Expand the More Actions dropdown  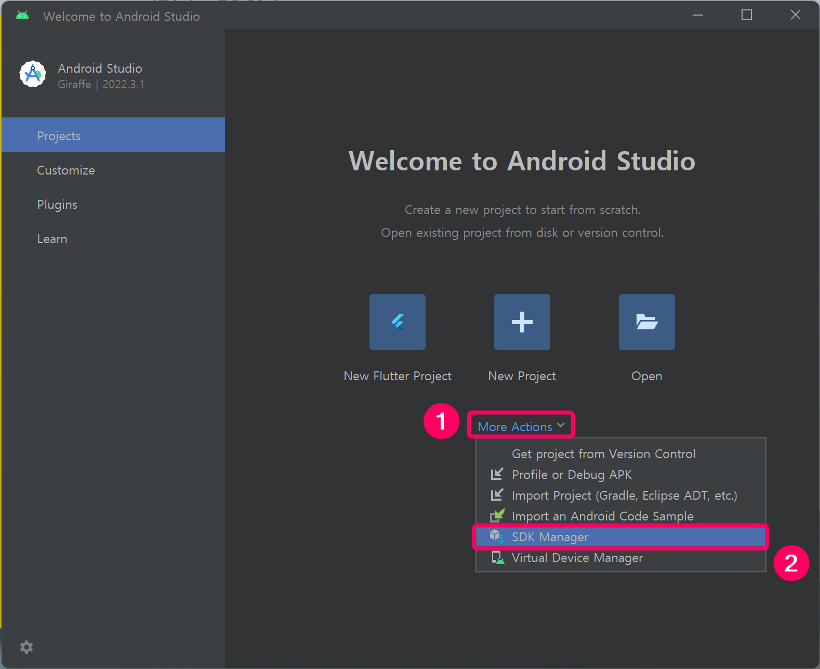pyautogui.click(x=521, y=426)
